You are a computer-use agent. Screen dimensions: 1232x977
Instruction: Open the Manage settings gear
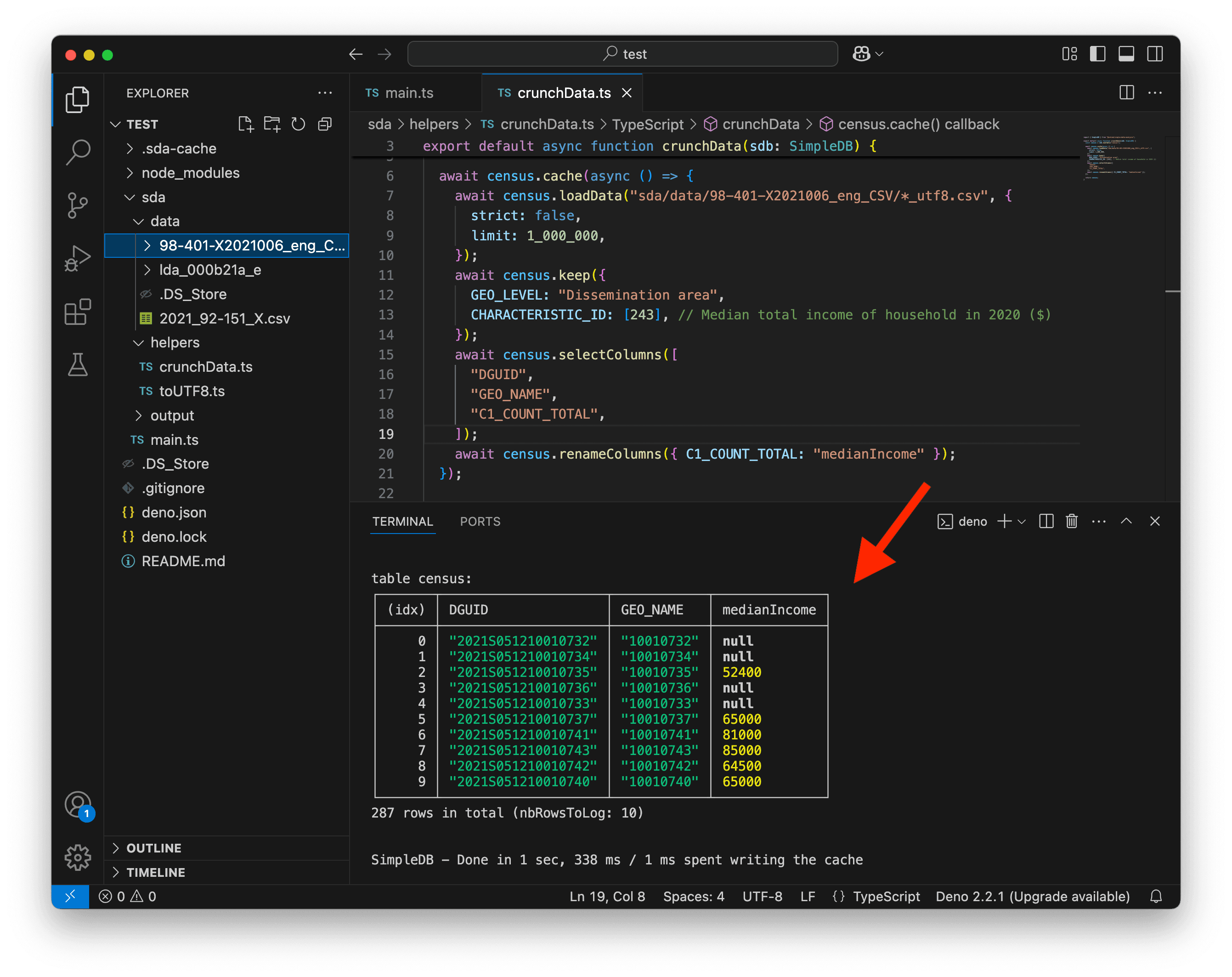click(78, 857)
